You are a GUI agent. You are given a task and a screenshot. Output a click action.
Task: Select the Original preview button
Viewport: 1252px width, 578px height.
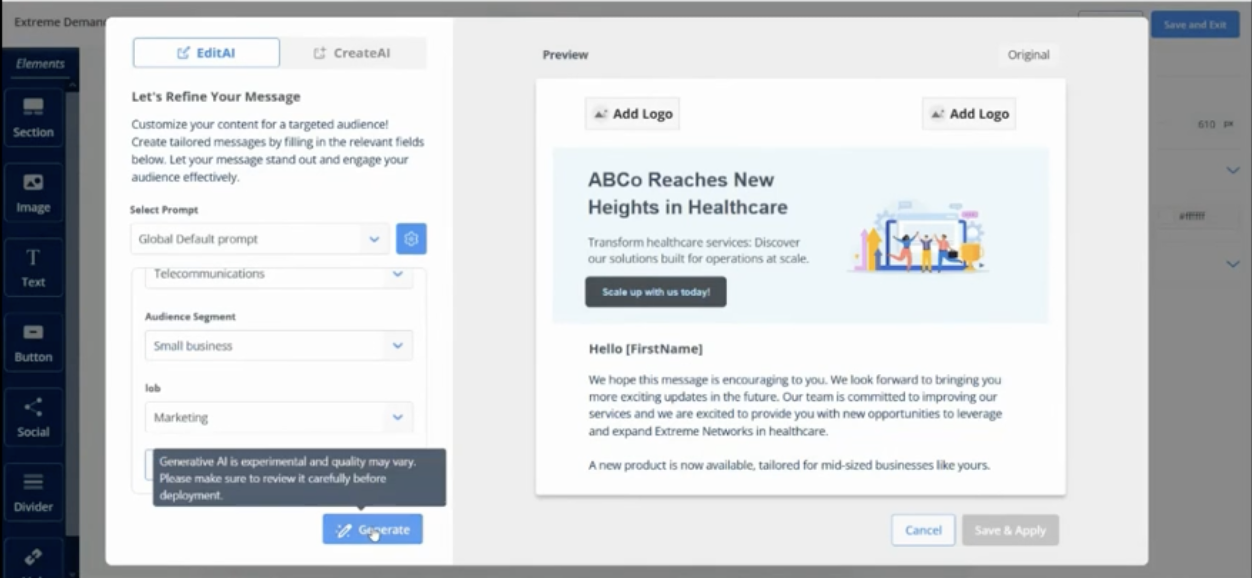(x=1028, y=55)
